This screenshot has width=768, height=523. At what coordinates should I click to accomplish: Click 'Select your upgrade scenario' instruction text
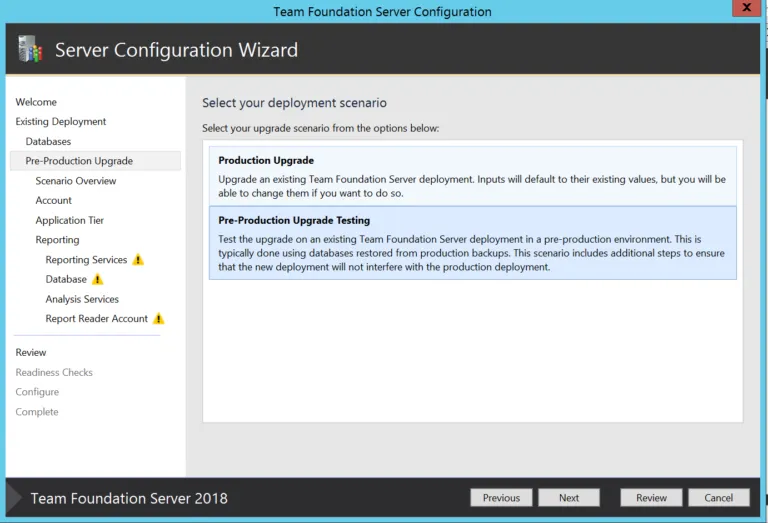click(x=321, y=128)
